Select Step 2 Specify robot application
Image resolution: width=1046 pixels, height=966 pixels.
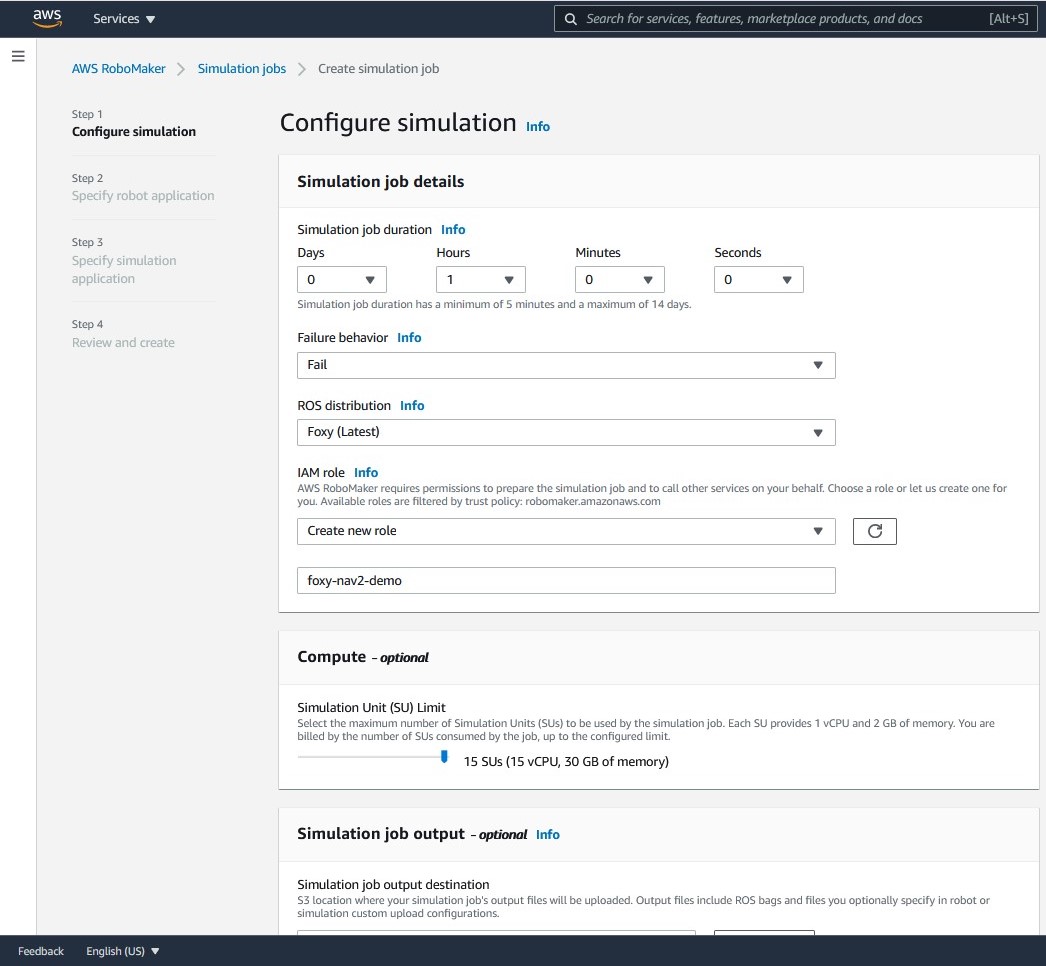[143, 187]
